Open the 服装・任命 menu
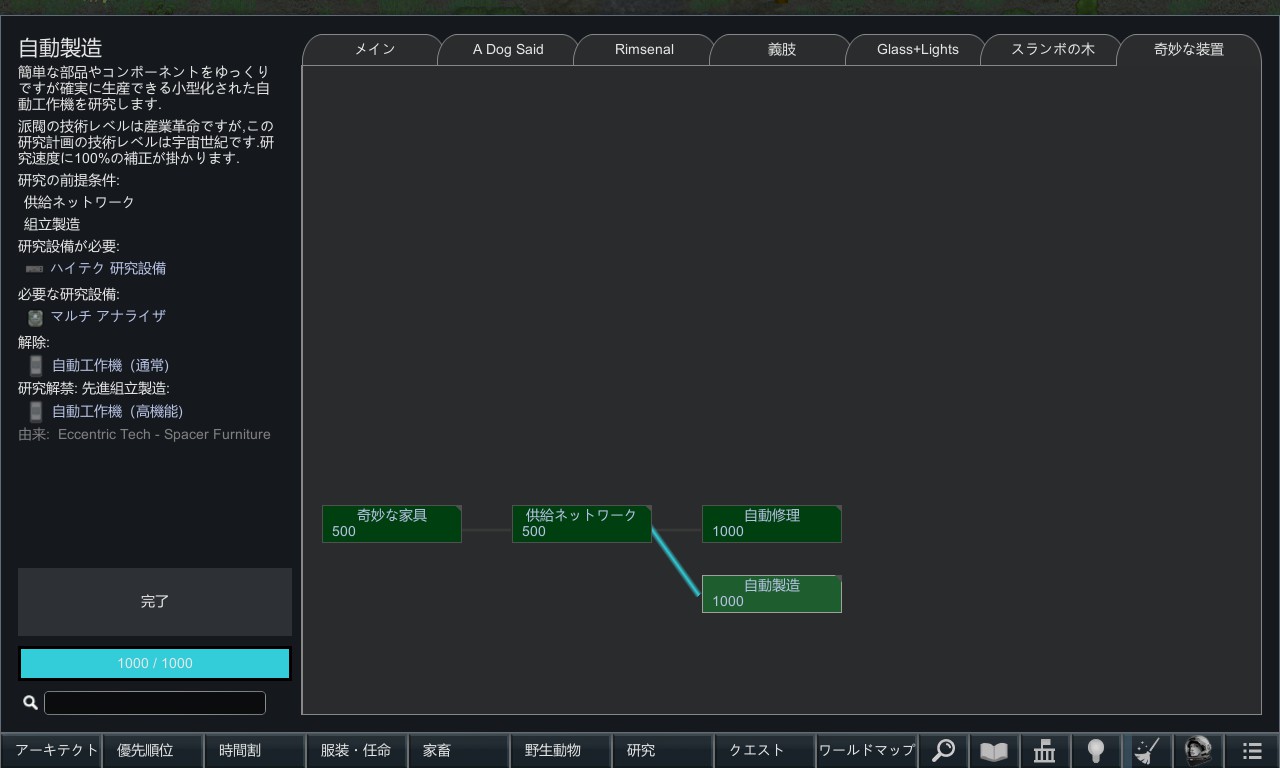This screenshot has height=768, width=1280. pyautogui.click(x=357, y=750)
